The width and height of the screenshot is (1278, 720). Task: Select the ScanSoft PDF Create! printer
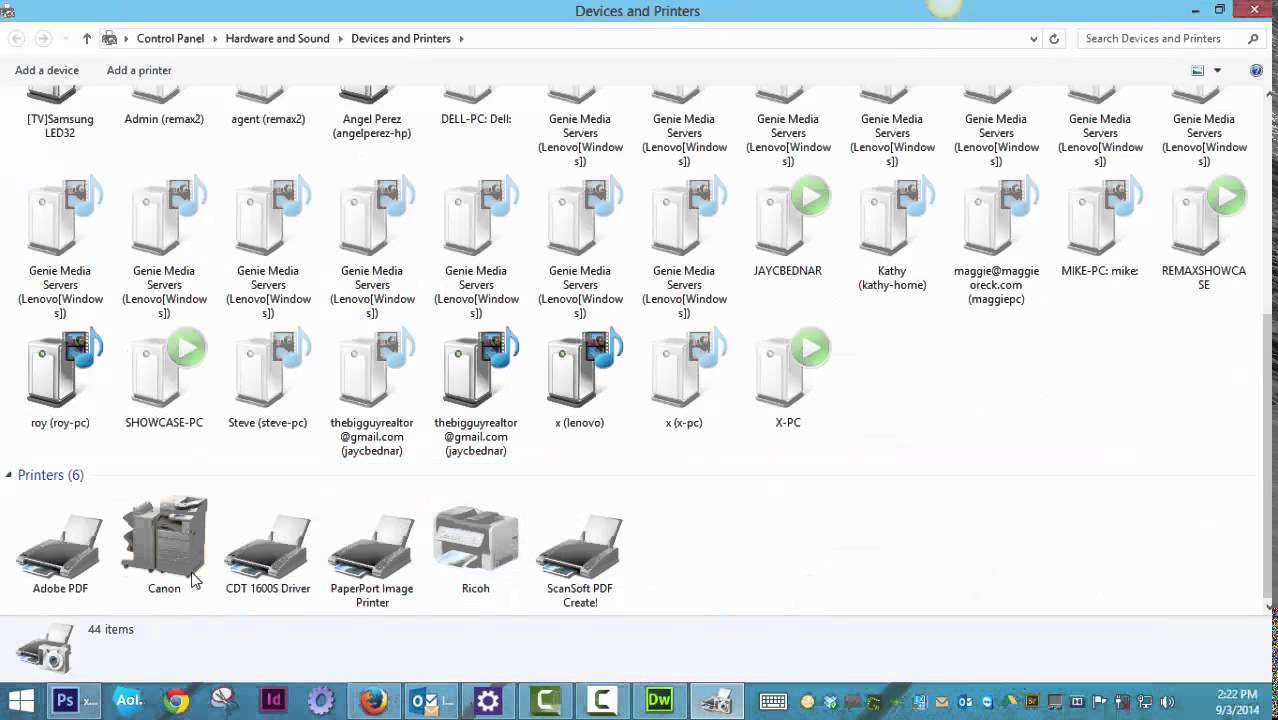click(x=580, y=560)
